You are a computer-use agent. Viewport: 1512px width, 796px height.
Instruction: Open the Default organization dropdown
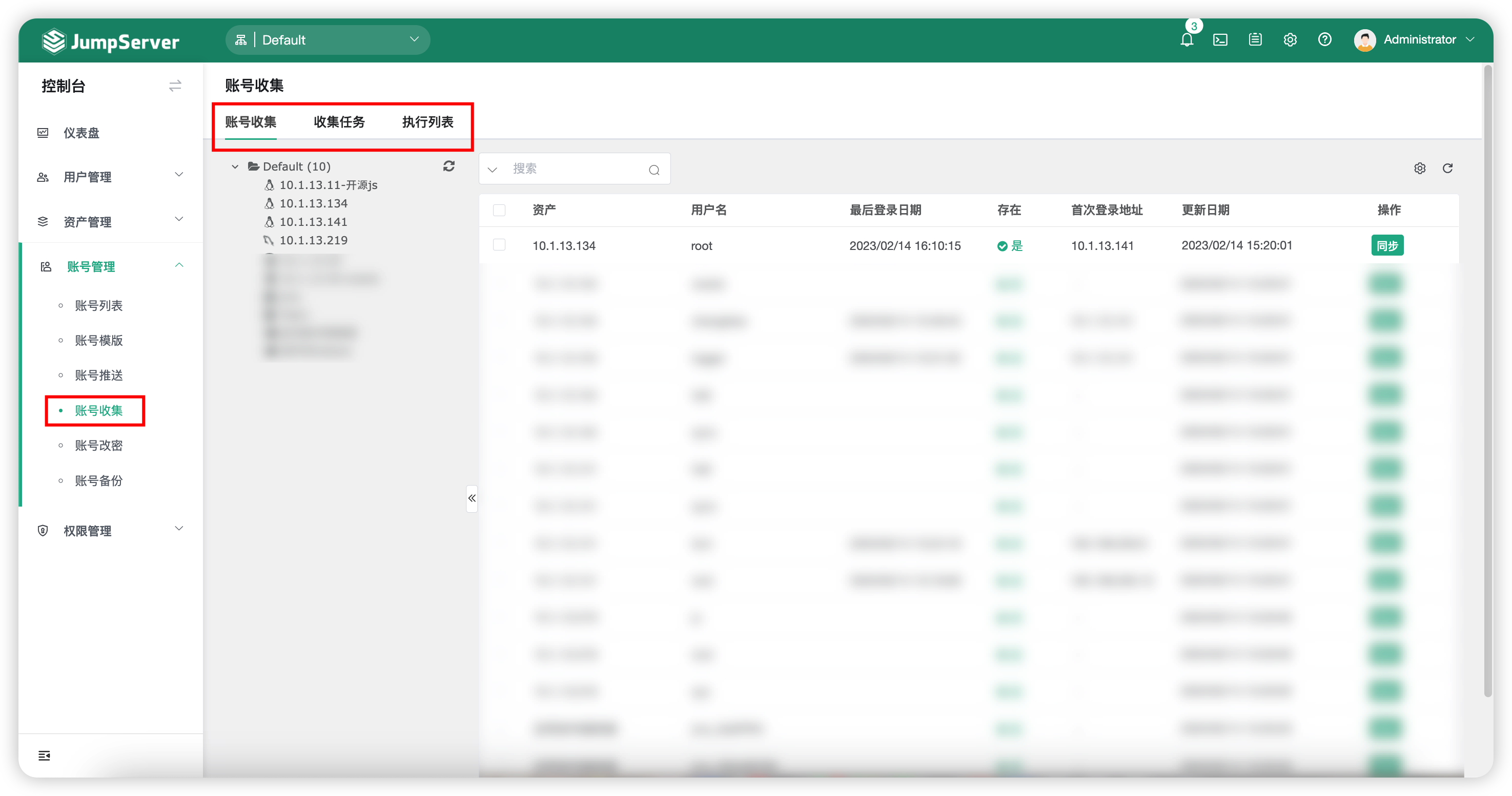click(328, 40)
